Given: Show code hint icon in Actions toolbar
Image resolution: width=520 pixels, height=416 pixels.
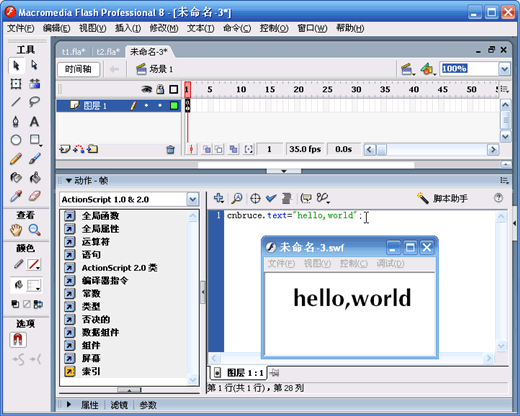Looking at the screenshot, I should [x=306, y=198].
